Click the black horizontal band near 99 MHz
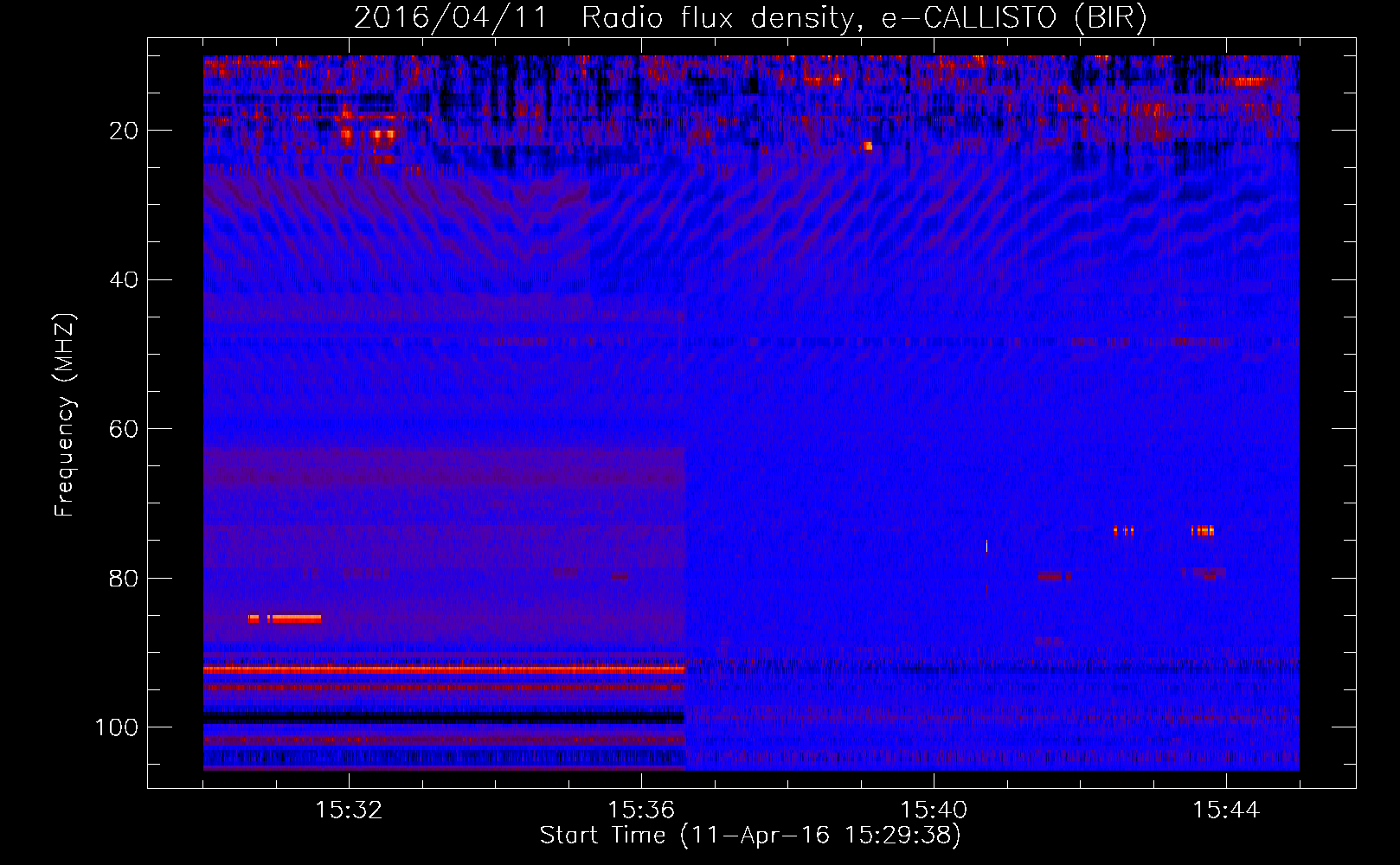The image size is (1400, 865). (x=444, y=717)
